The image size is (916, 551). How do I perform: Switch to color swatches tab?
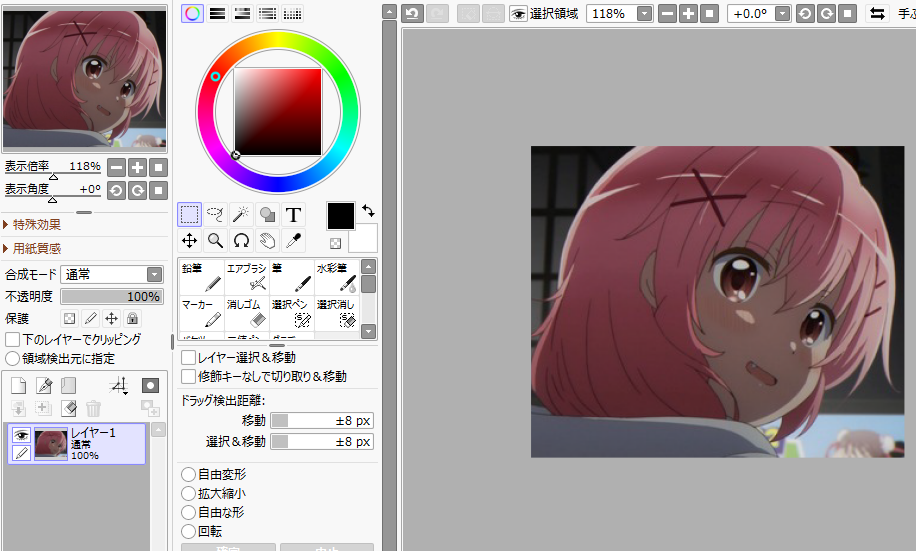[293, 13]
